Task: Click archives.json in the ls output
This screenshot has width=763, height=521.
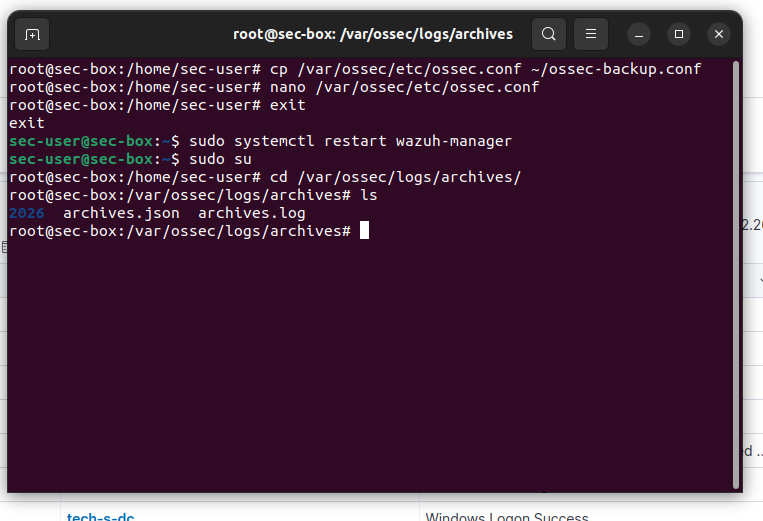Action: 121,213
